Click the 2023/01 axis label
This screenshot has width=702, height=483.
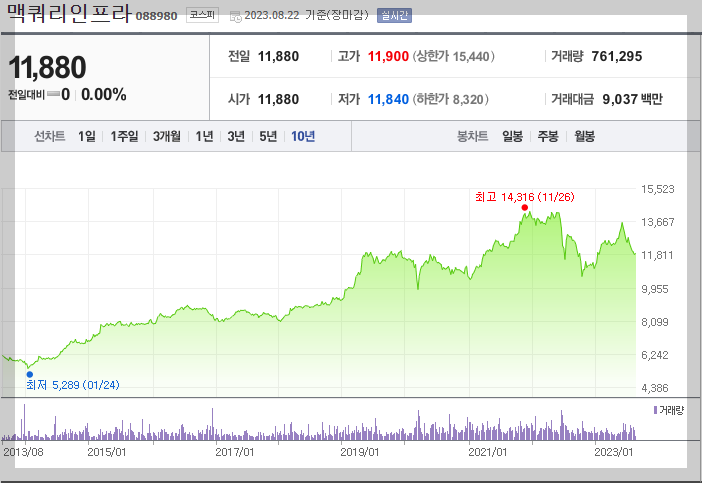tap(613, 452)
